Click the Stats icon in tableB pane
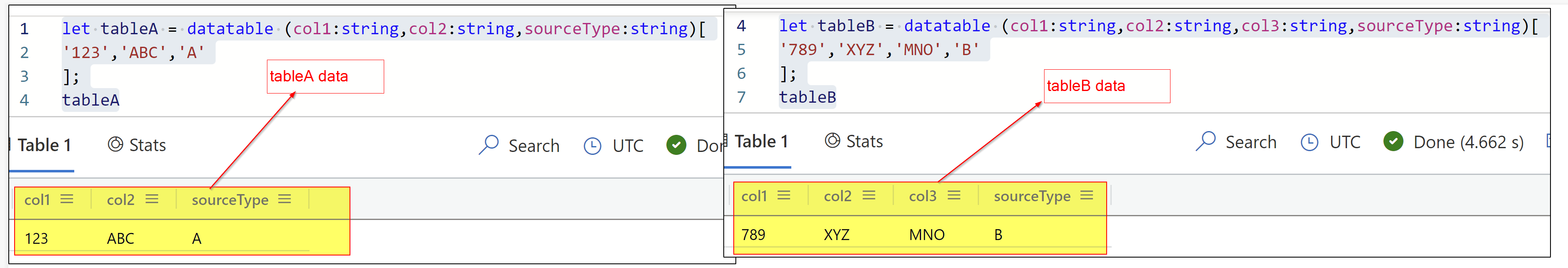 832,141
